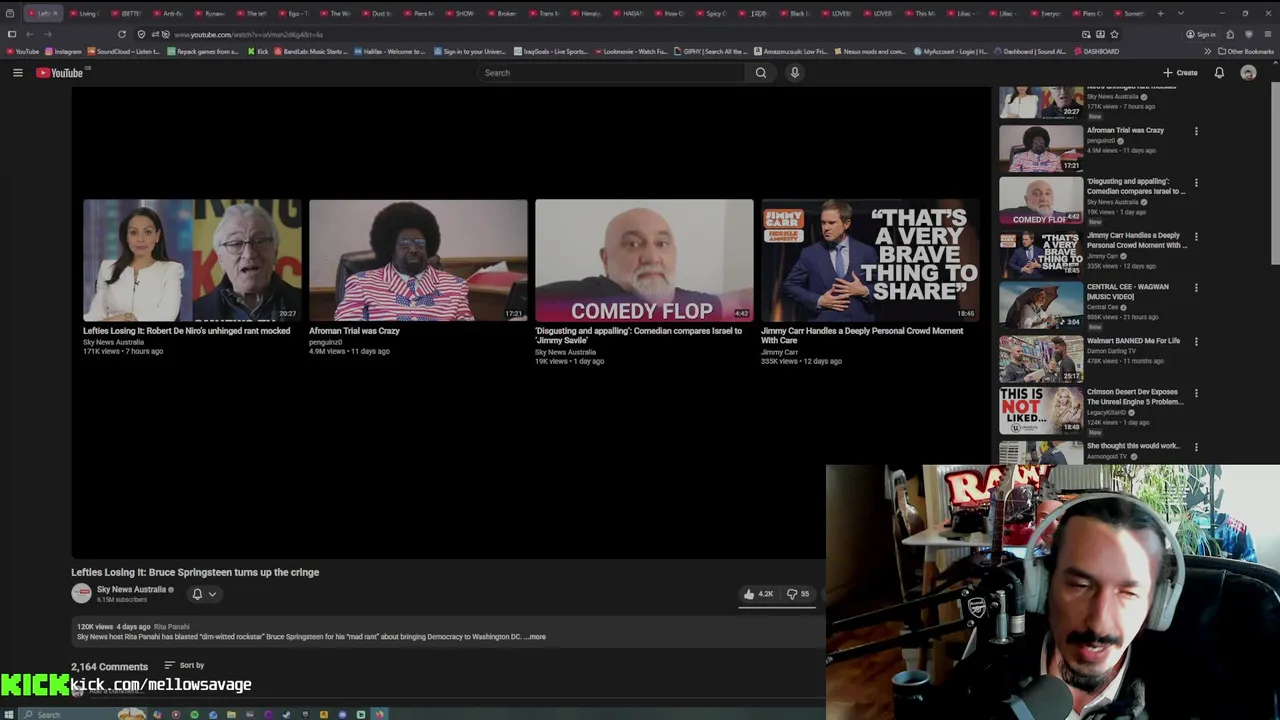The width and height of the screenshot is (1280, 720).
Task: Open sidebar 'She thought this would work' title
Action: [x=1133, y=446]
